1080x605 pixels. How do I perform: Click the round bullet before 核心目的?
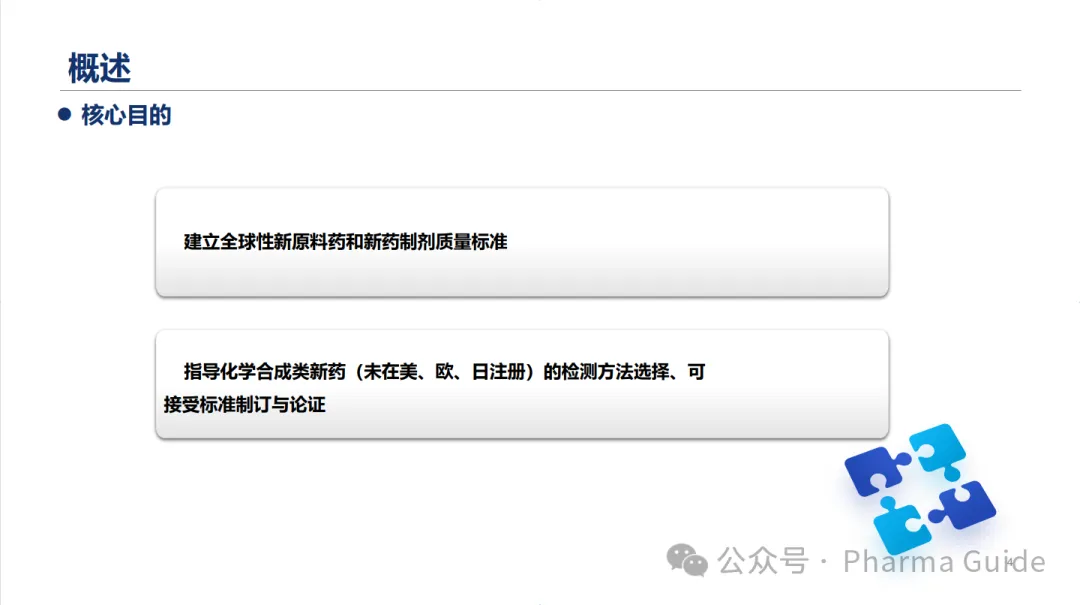[x=65, y=114]
